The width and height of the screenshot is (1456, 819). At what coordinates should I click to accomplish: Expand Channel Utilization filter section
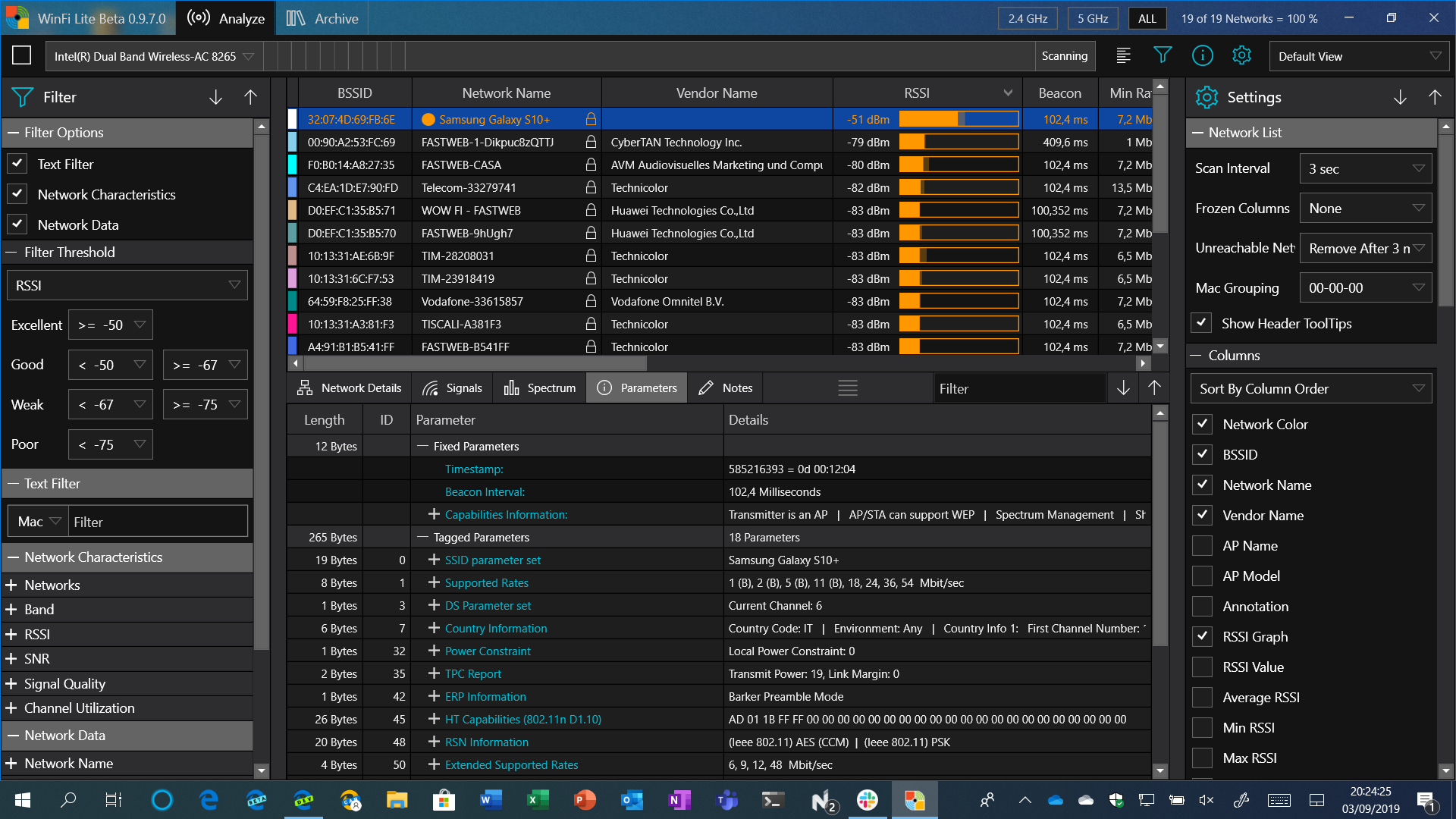11,708
